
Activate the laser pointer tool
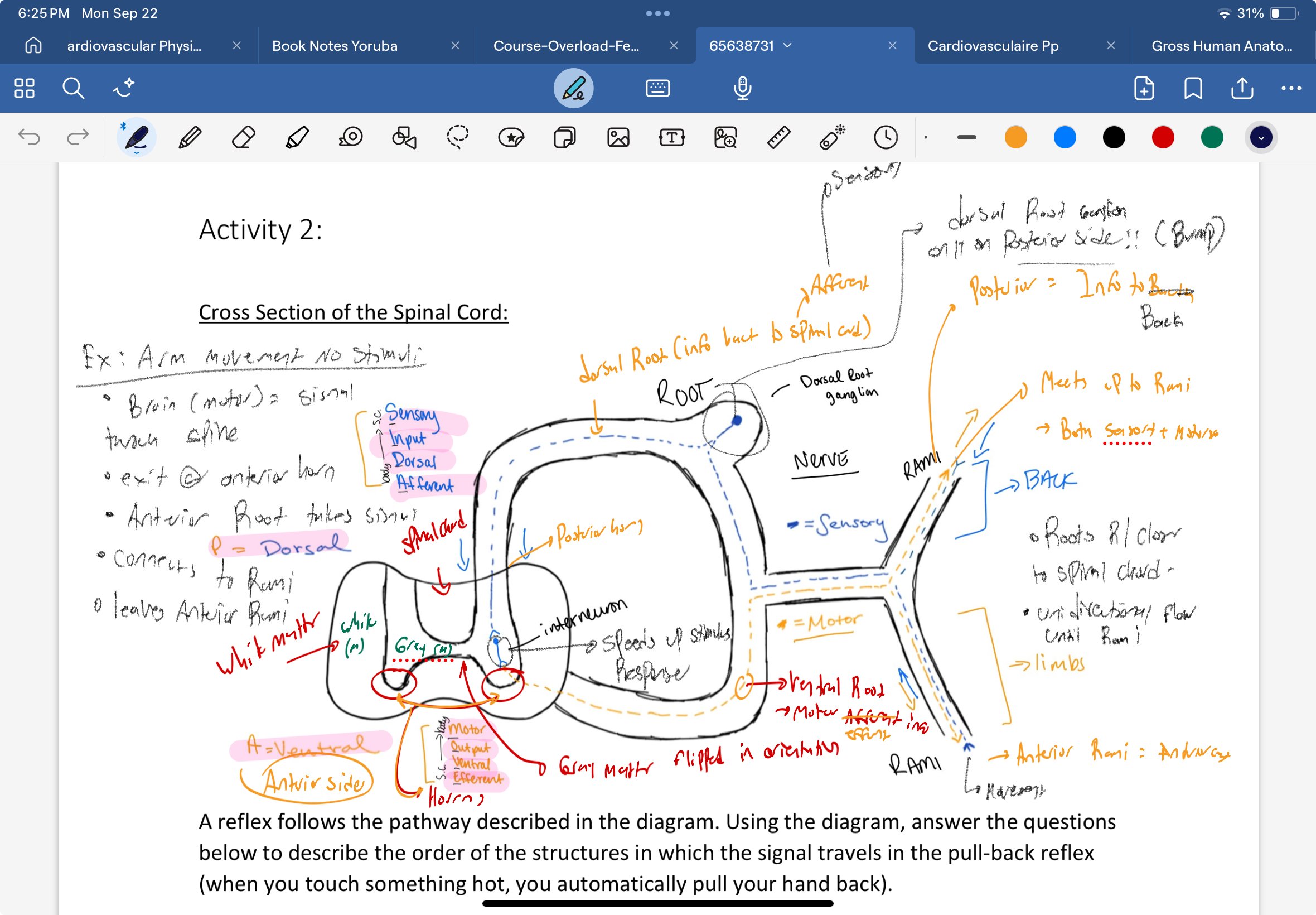(x=832, y=138)
